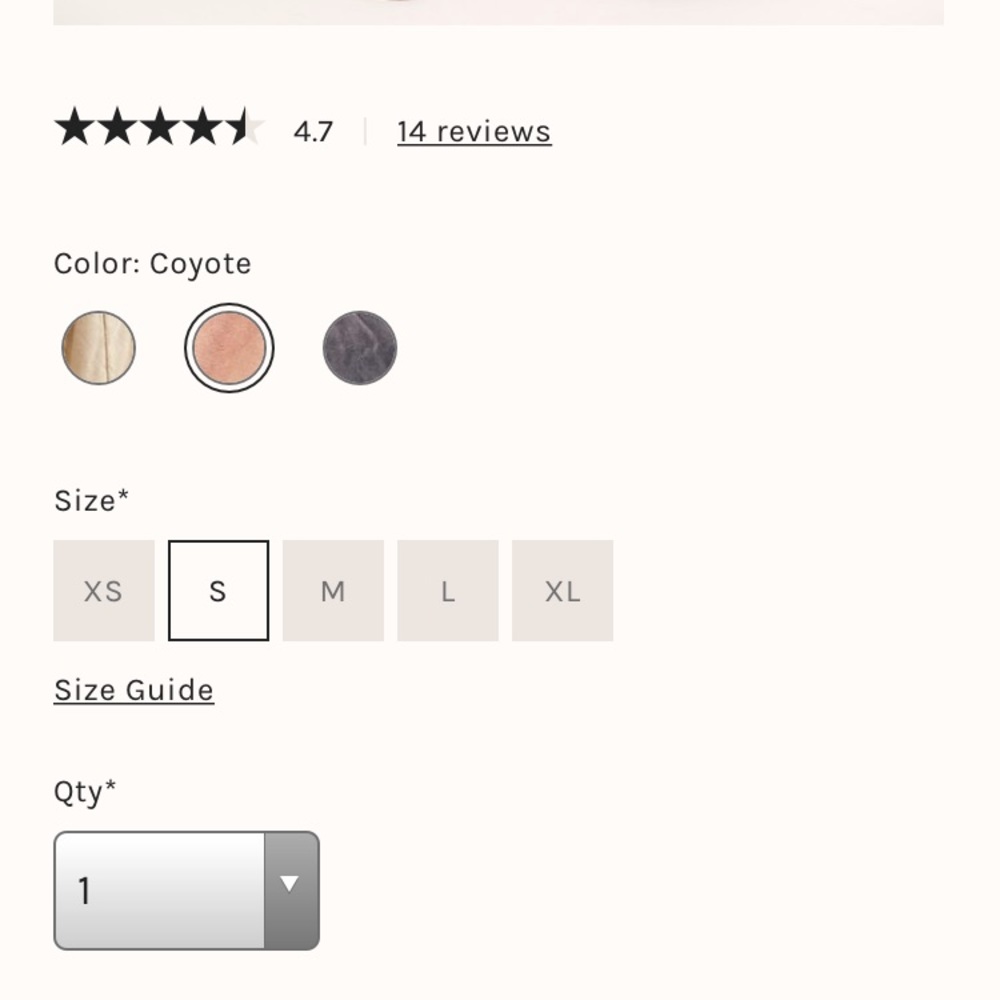The height and width of the screenshot is (1000, 1000).
Task: Click the Qty* label
Action: [x=83, y=790]
